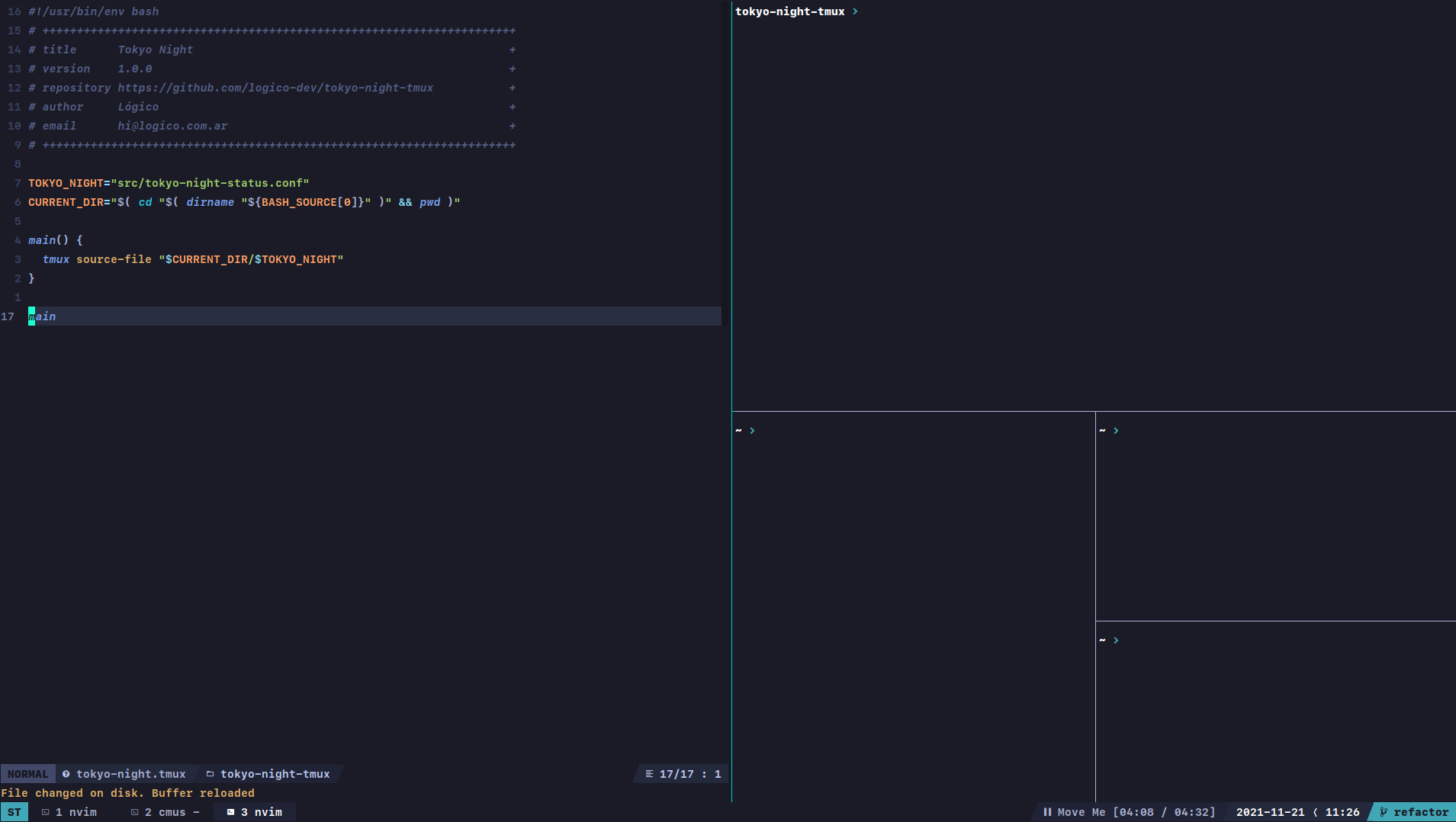Image resolution: width=1456 pixels, height=822 pixels.
Task: Click the 'main() {' function definition
Action: point(56,240)
